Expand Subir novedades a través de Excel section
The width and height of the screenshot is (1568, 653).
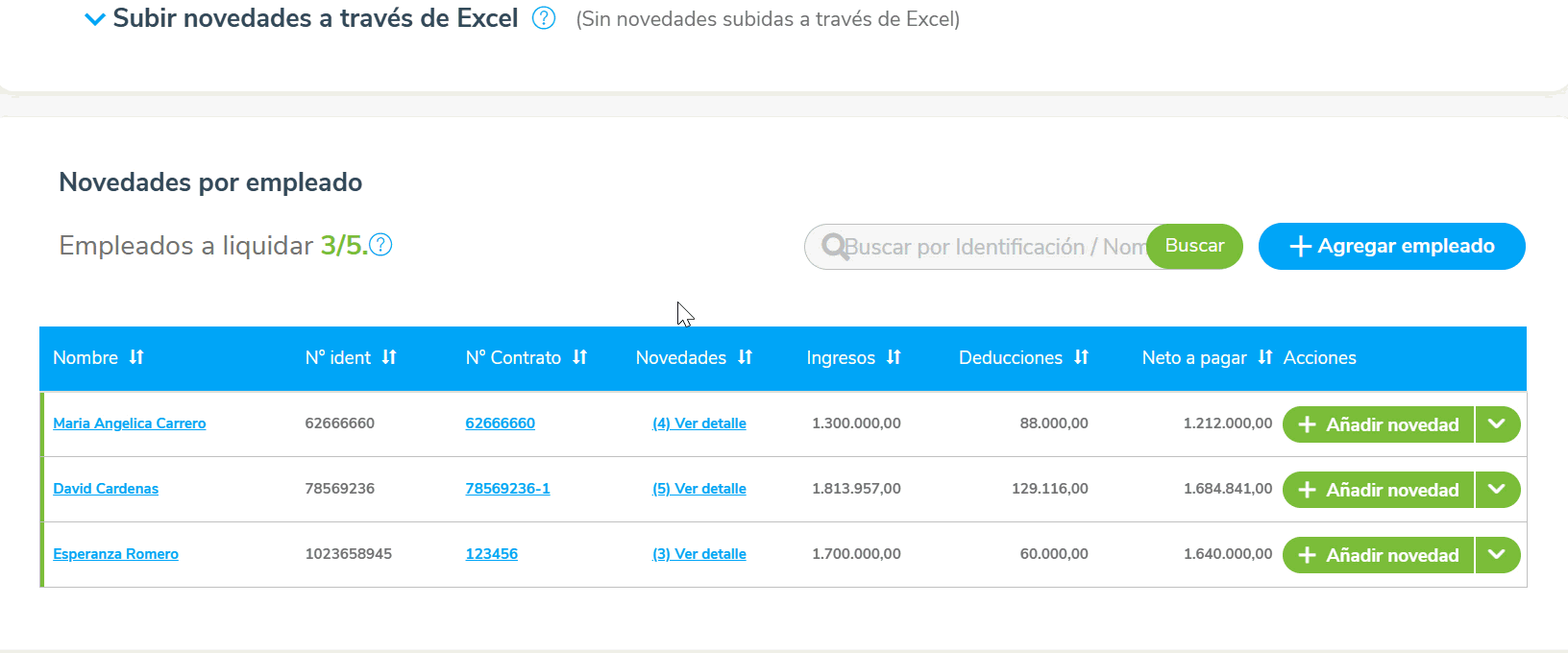coord(95,19)
